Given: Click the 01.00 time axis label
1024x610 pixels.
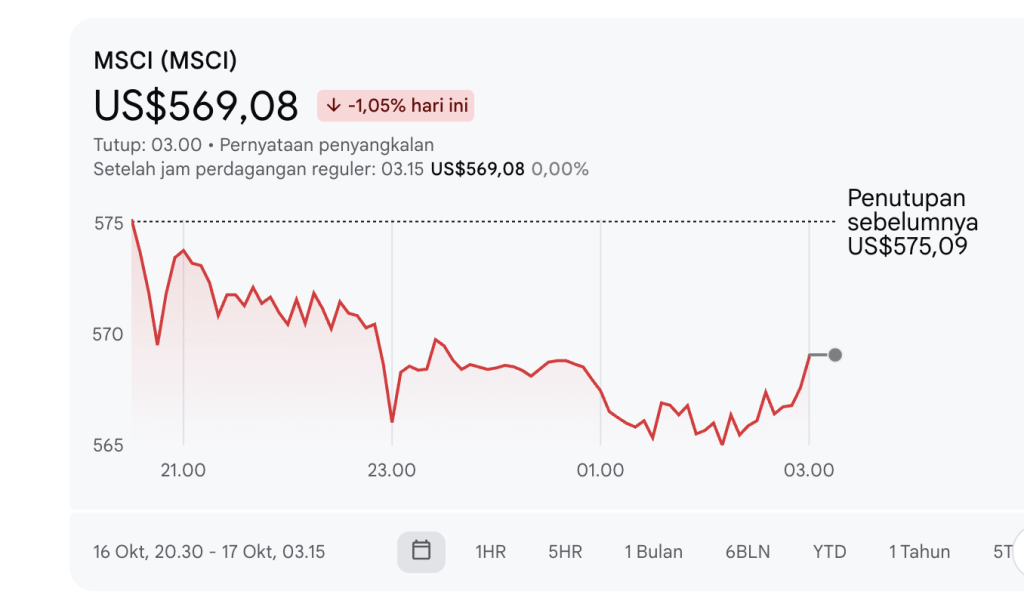Looking at the screenshot, I should [600, 470].
